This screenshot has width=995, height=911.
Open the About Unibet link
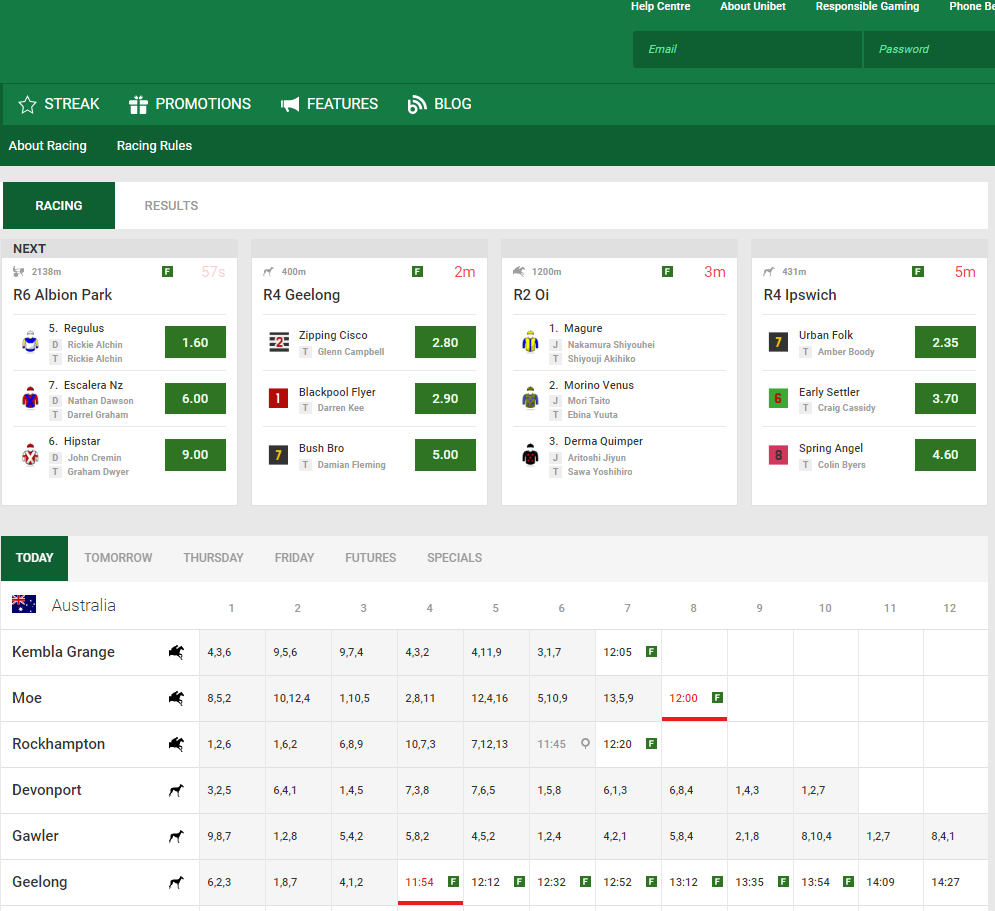coord(753,6)
